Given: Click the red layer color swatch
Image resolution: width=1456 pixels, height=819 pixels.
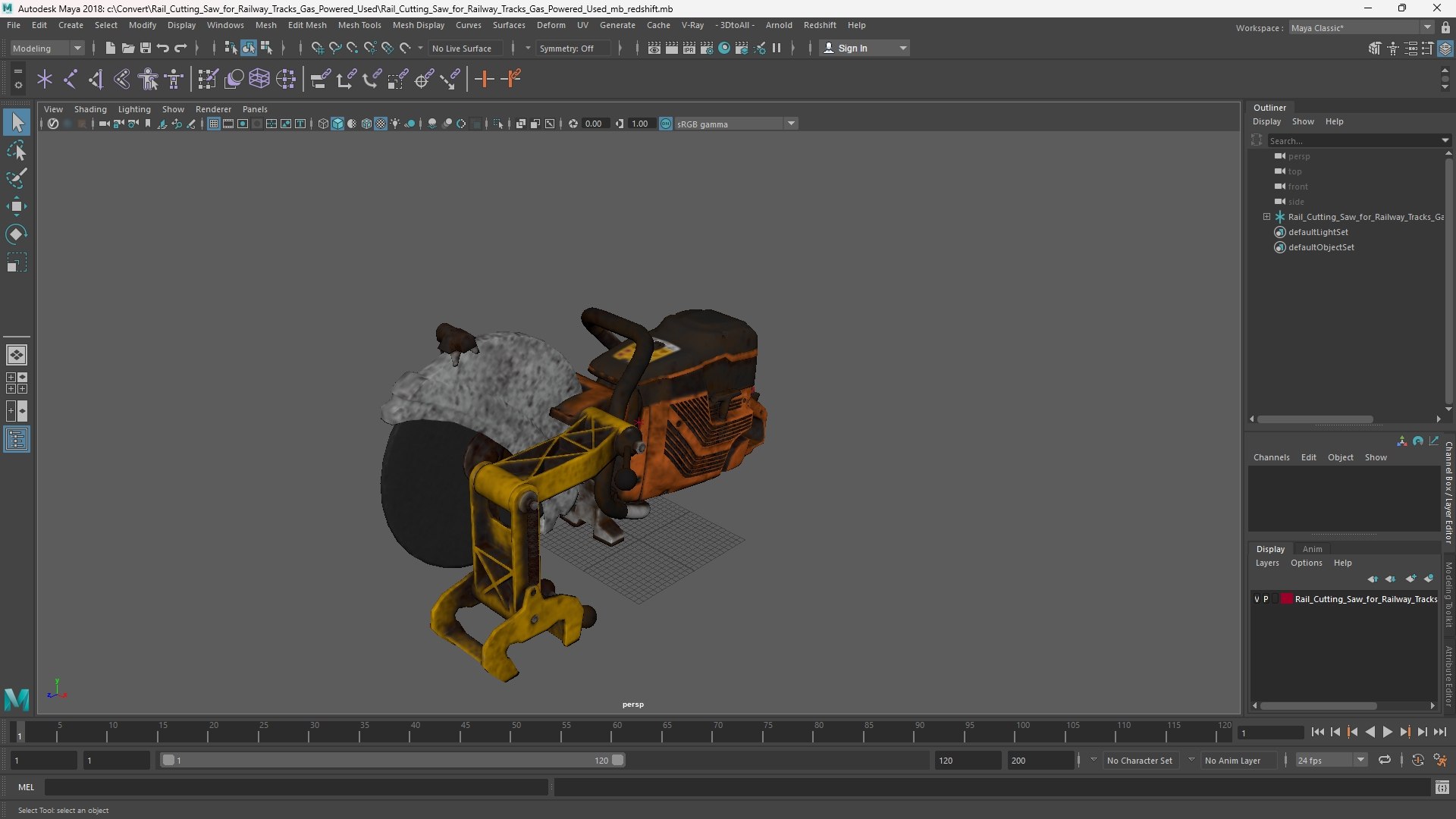Looking at the screenshot, I should [x=1287, y=599].
